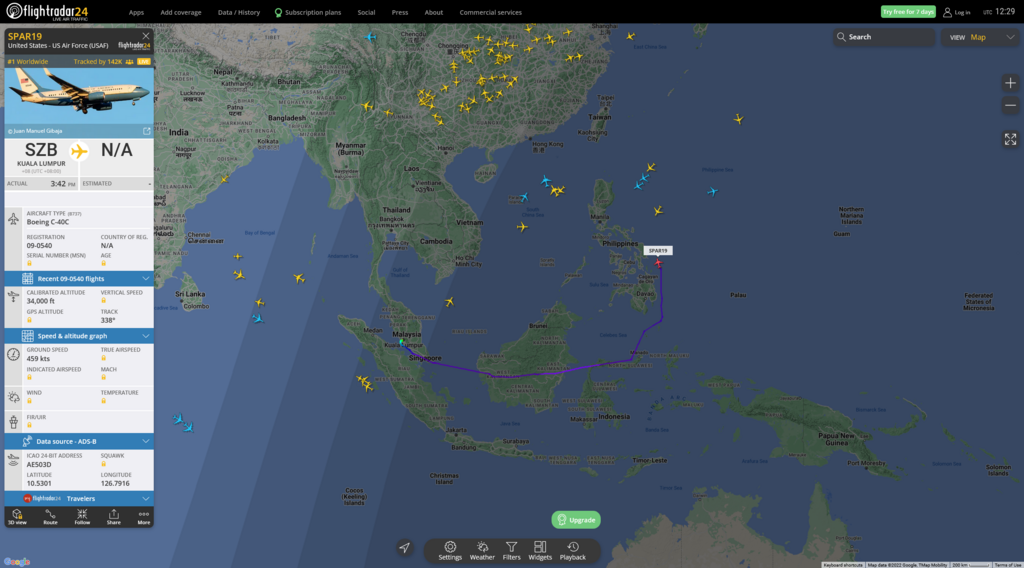Zoom in with the plus button
The width and height of the screenshot is (1024, 568).
(1010, 83)
